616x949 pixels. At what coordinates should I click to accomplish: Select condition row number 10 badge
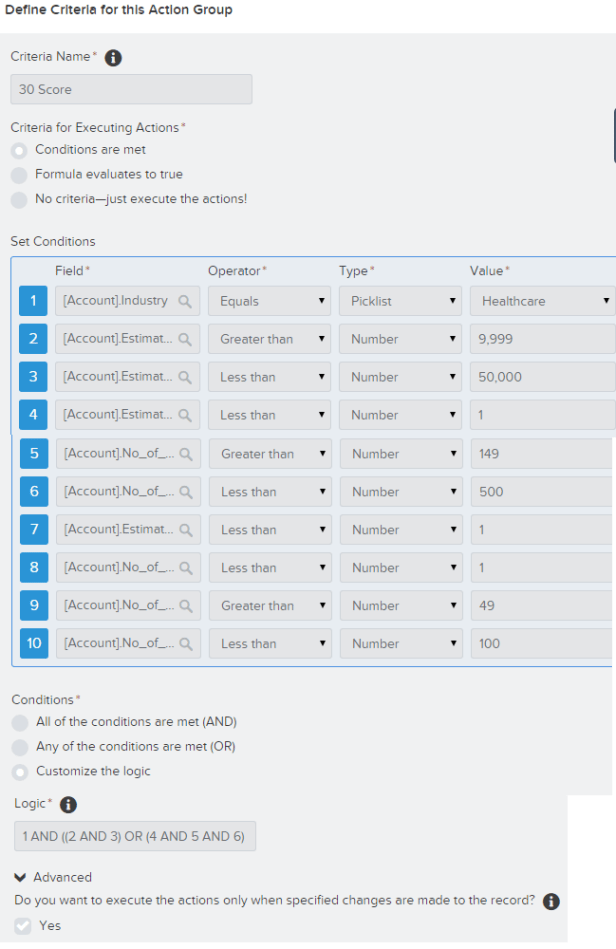(x=34, y=643)
